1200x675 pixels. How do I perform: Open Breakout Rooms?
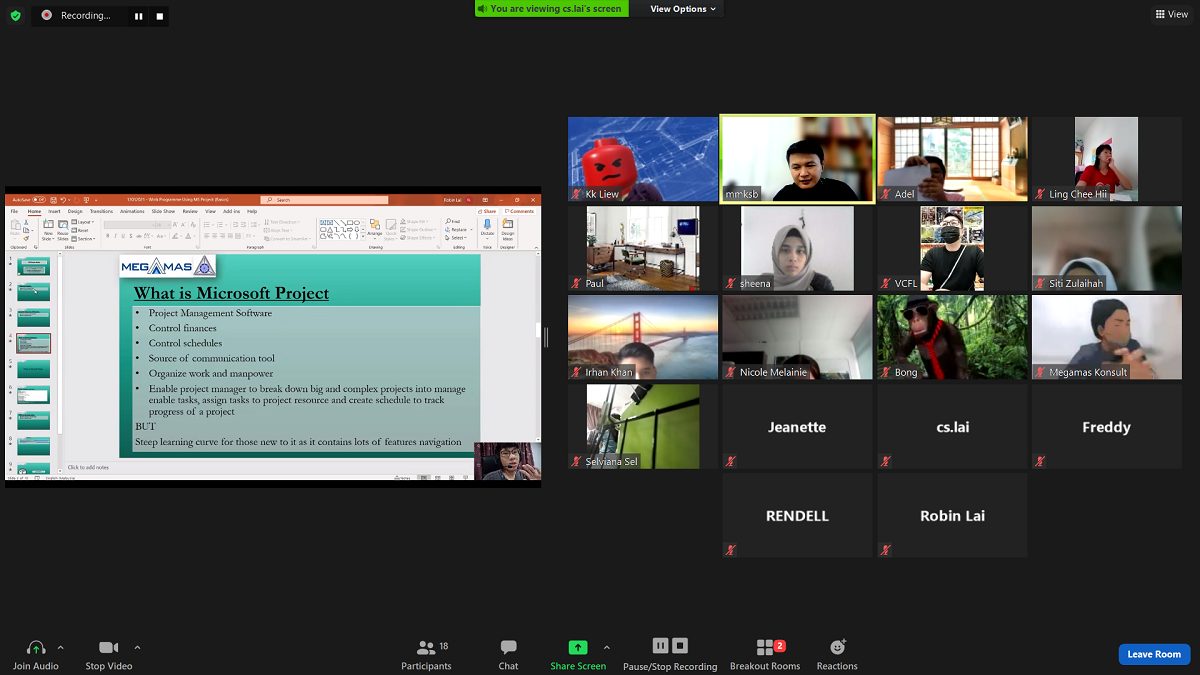765,654
